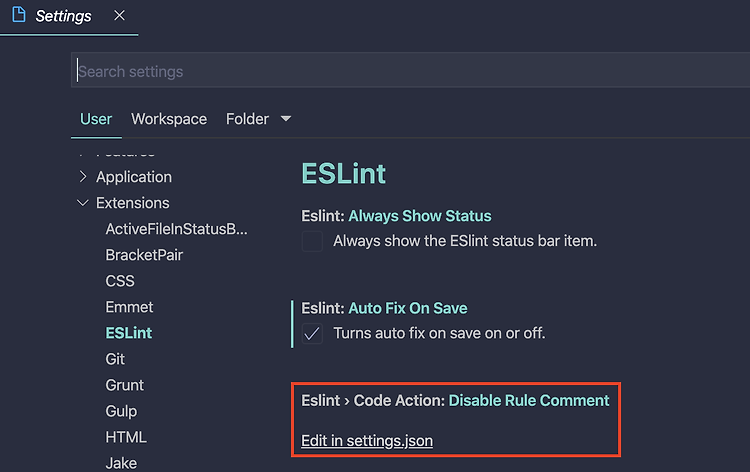Open Jake extension settings
The height and width of the screenshot is (472, 750).
pos(121,463)
